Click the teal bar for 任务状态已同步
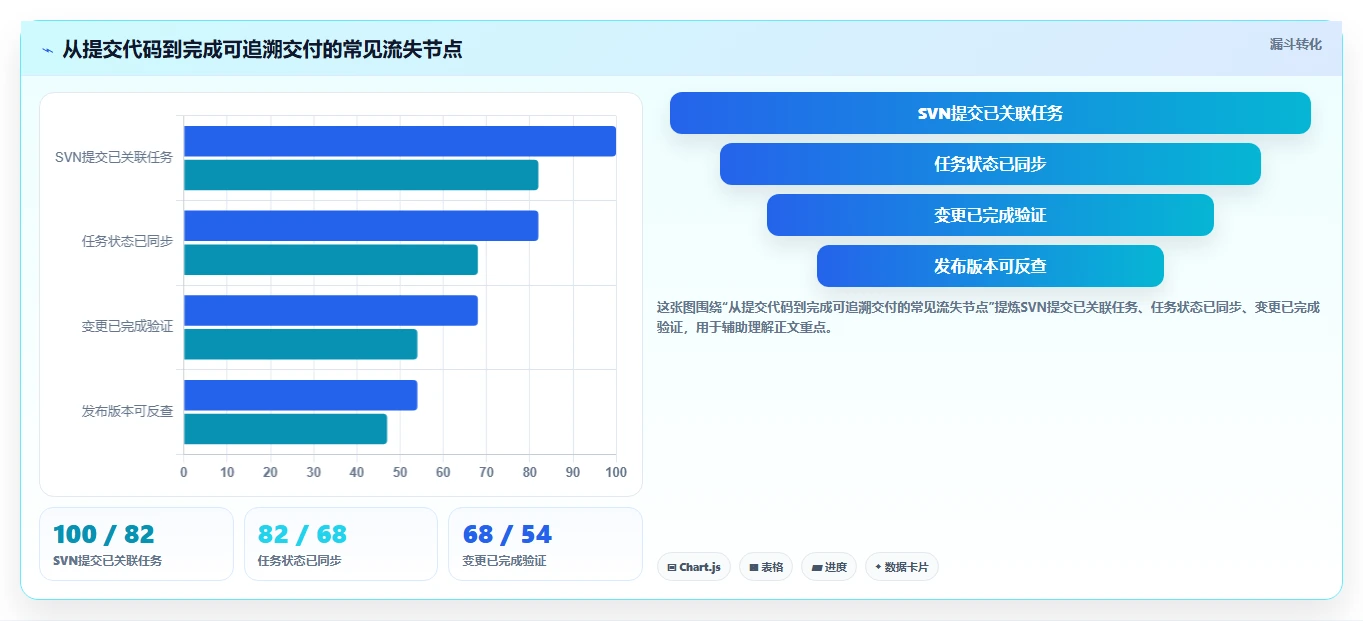This screenshot has width=1363, height=621. [331, 260]
